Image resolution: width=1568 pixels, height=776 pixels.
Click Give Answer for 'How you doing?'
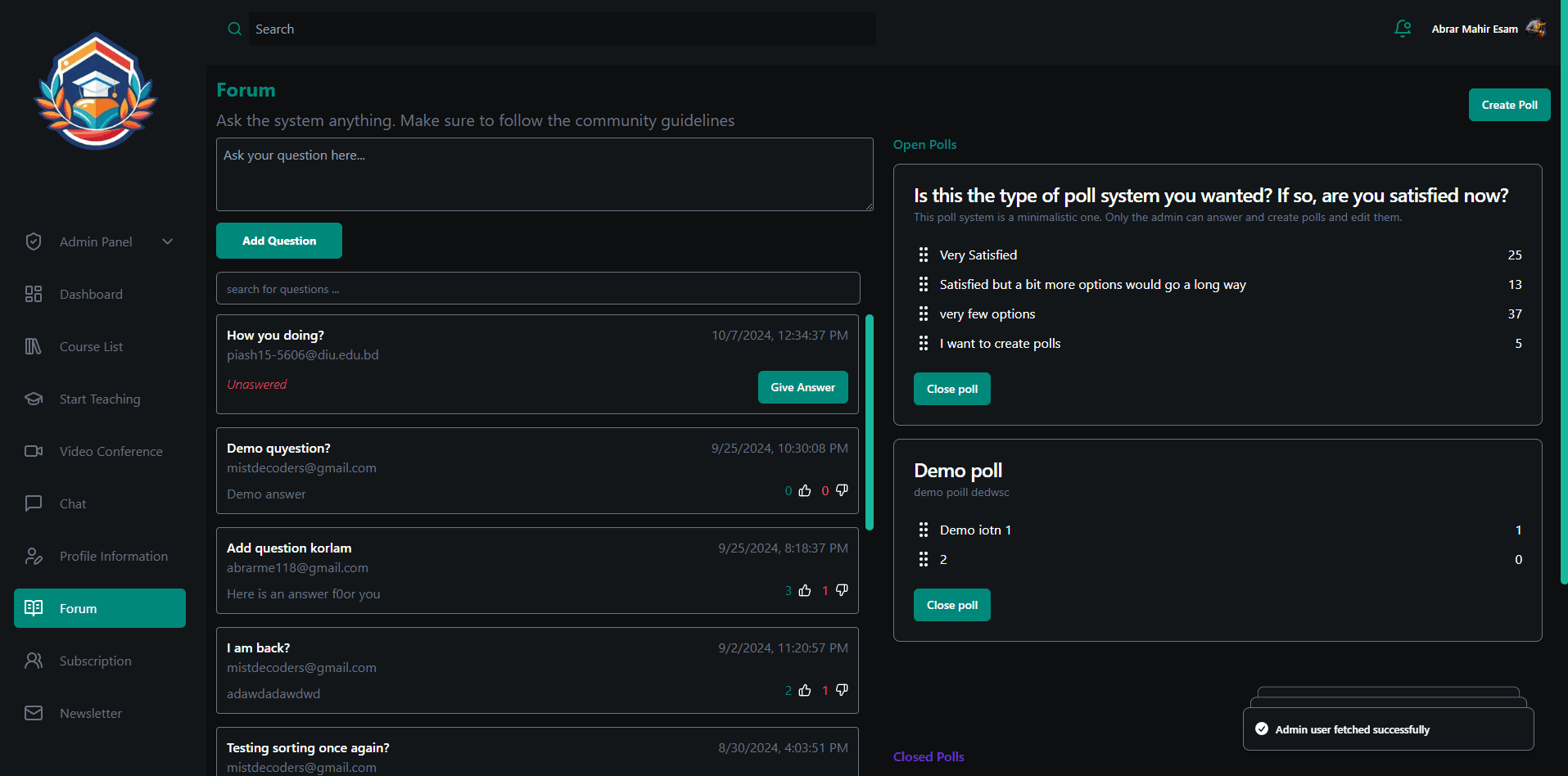tap(802, 387)
